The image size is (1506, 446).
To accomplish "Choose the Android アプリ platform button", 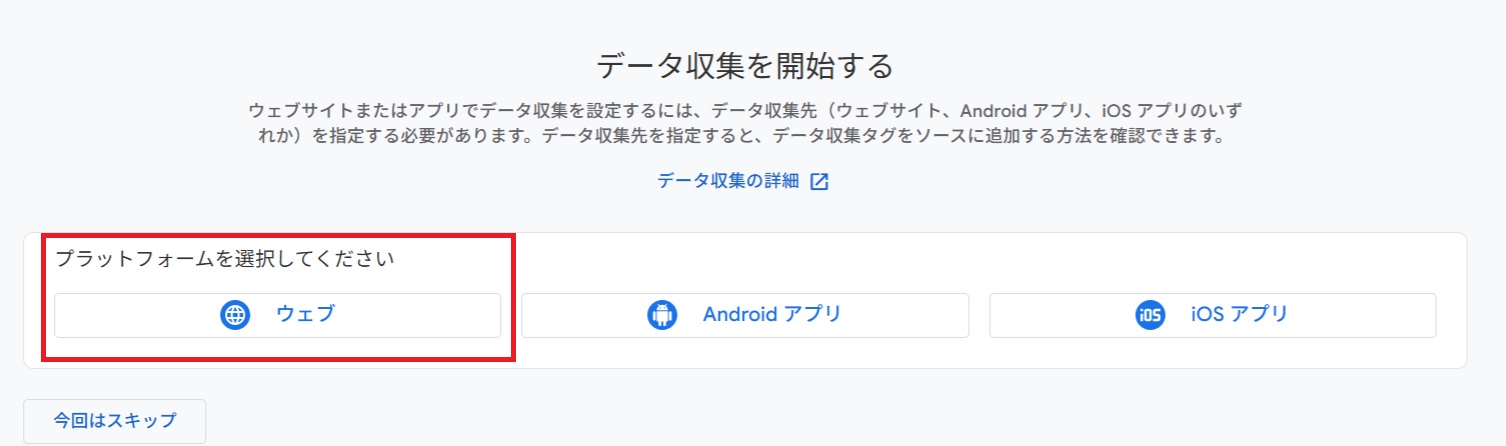I will [x=744, y=315].
